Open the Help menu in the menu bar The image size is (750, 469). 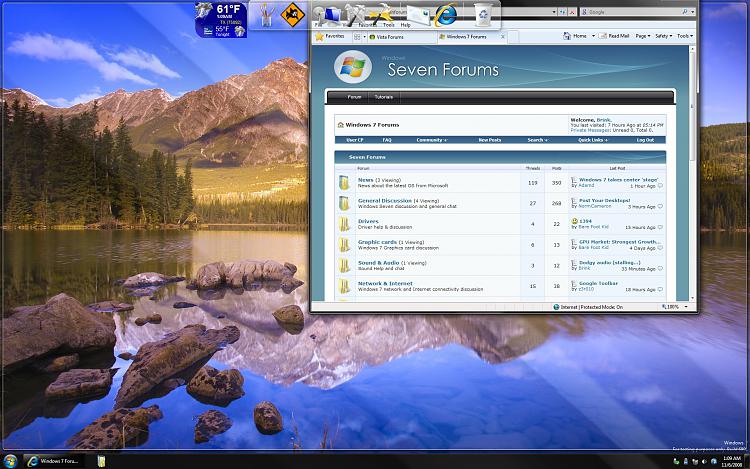tap(406, 25)
